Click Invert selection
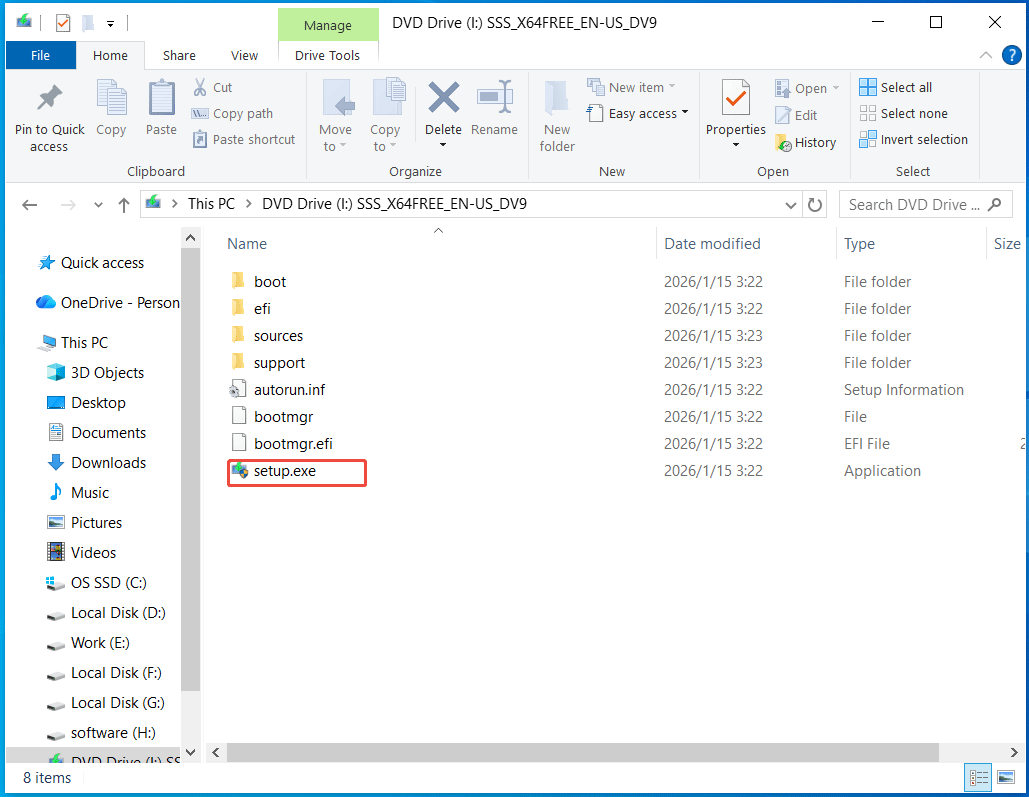The width and height of the screenshot is (1029, 797). coord(914,139)
